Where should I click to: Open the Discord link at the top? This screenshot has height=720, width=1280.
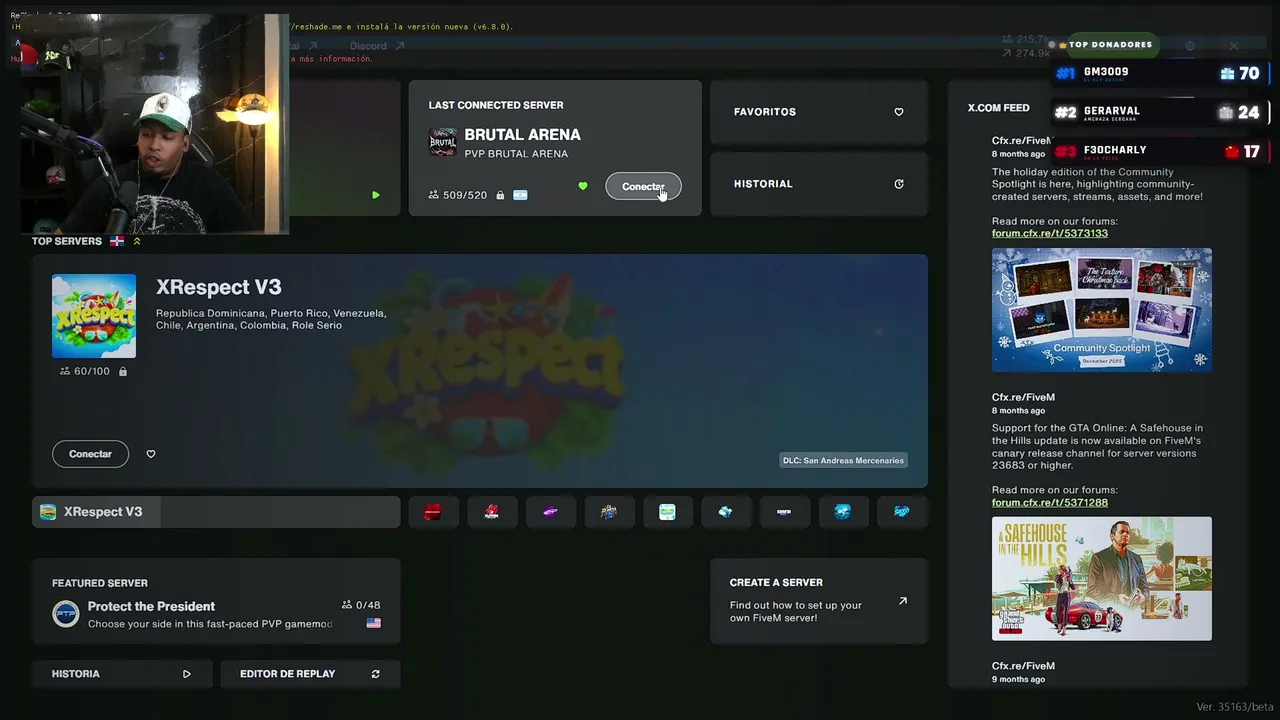(377, 46)
